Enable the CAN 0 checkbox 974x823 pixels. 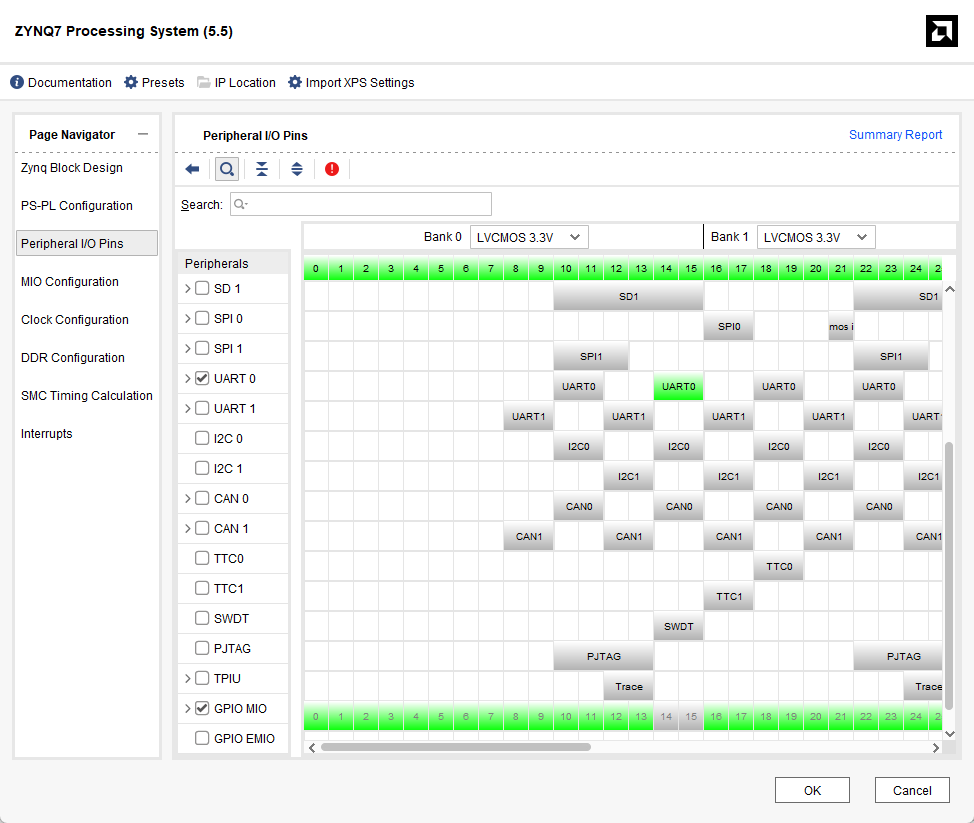[202, 498]
